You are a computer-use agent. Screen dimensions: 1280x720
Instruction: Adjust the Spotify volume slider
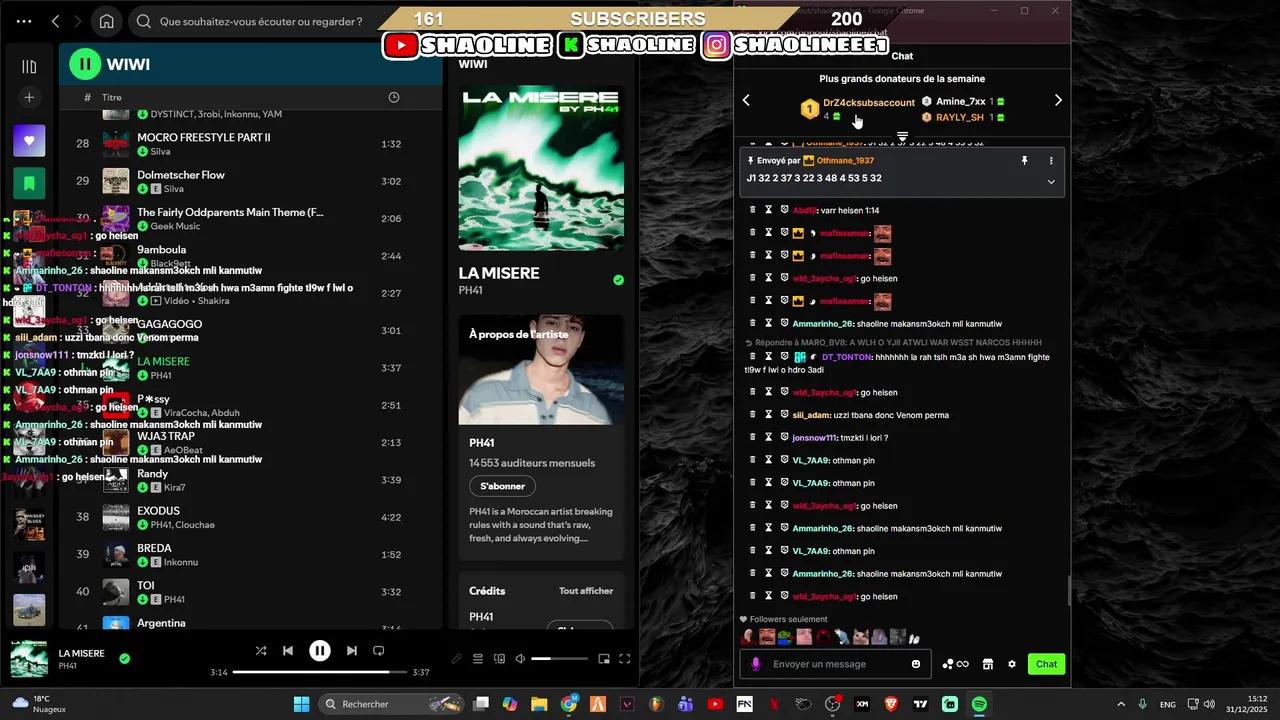(x=559, y=659)
